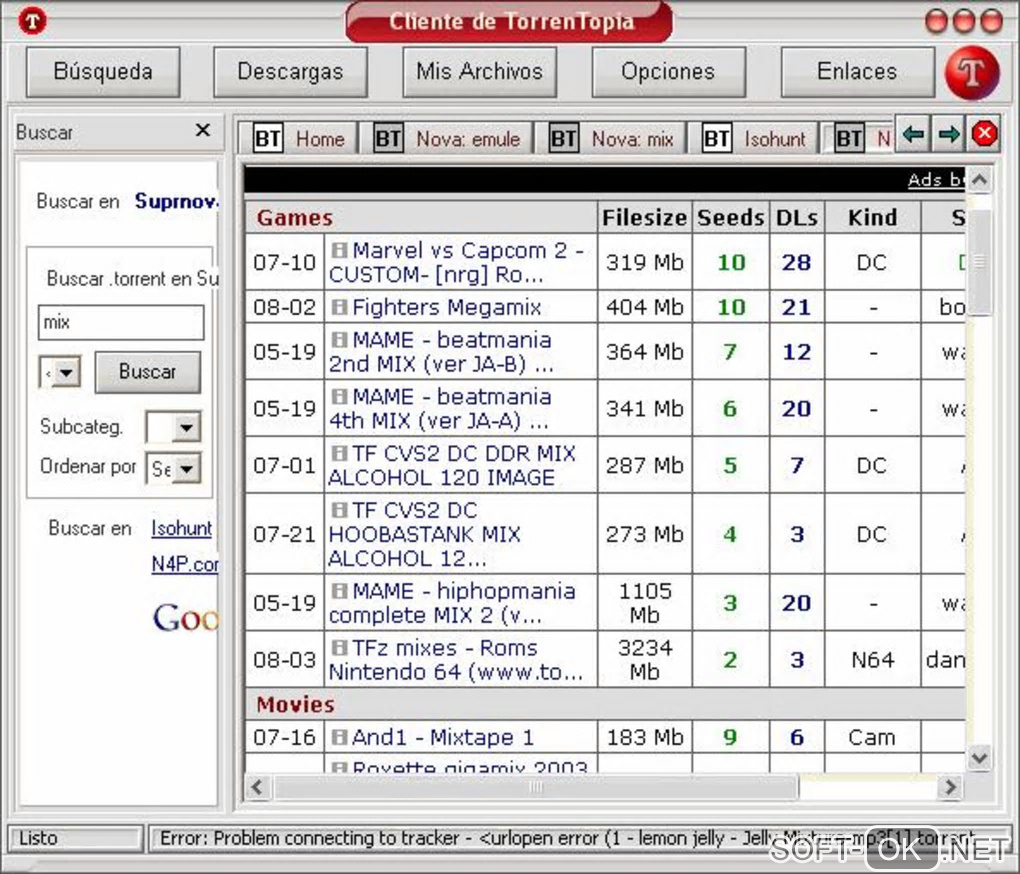The width and height of the screenshot is (1020, 874).
Task: Open the Enlaces section
Action: coord(857,72)
